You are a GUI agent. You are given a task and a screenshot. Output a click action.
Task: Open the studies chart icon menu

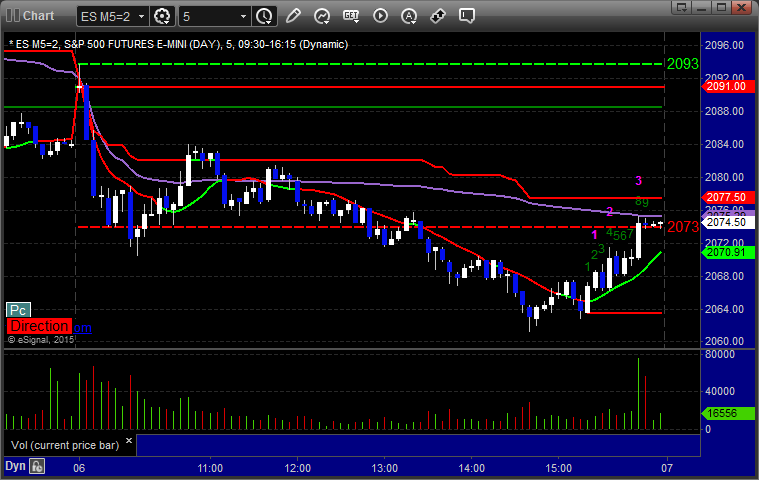tap(321, 16)
